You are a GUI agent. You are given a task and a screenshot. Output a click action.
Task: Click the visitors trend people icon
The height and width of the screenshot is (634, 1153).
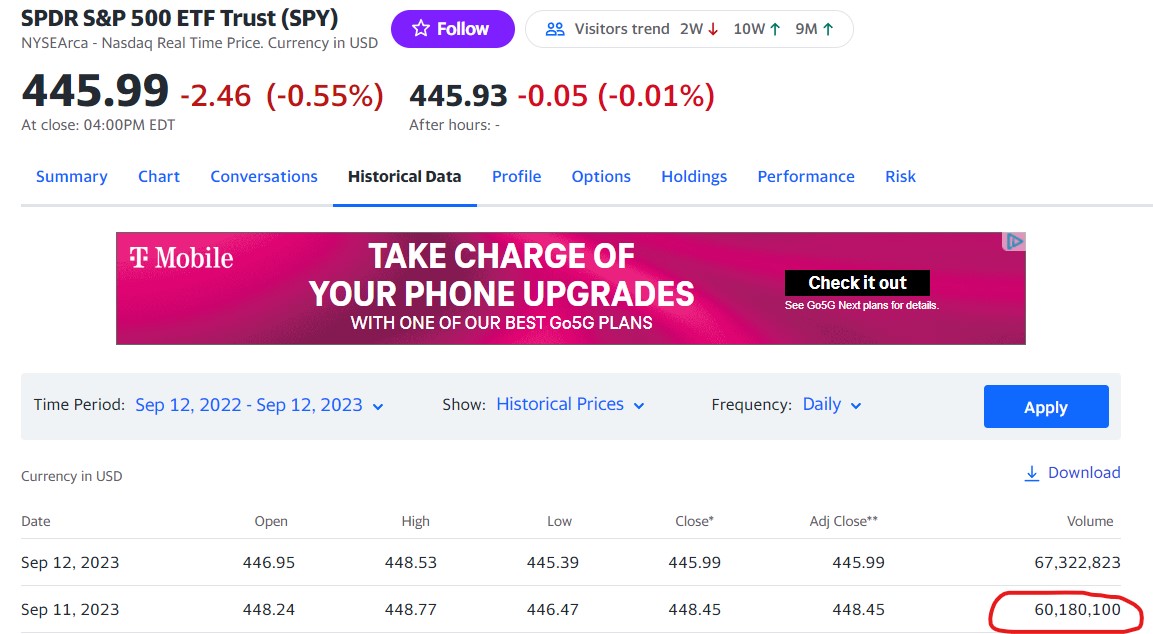[555, 29]
